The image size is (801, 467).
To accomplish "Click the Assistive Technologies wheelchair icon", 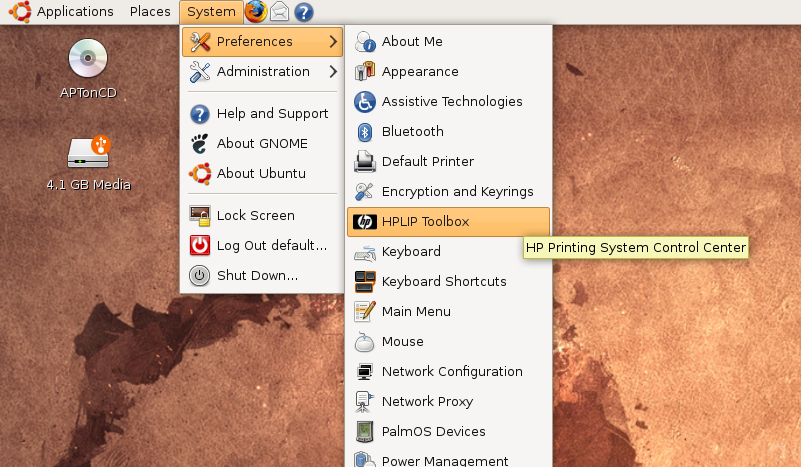I will [365, 102].
